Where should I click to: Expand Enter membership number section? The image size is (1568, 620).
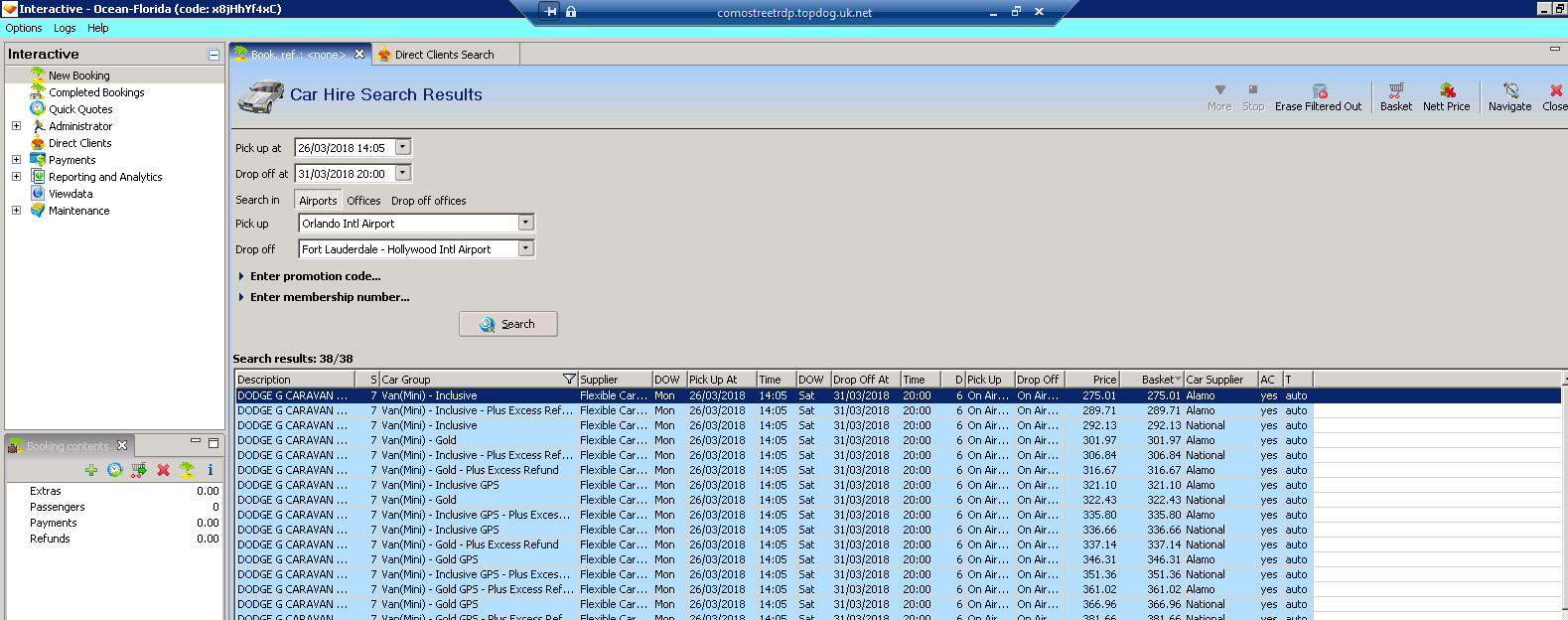point(324,297)
